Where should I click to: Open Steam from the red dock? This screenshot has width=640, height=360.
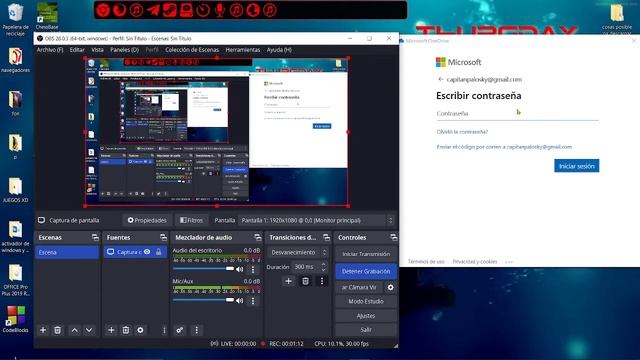click(170, 10)
